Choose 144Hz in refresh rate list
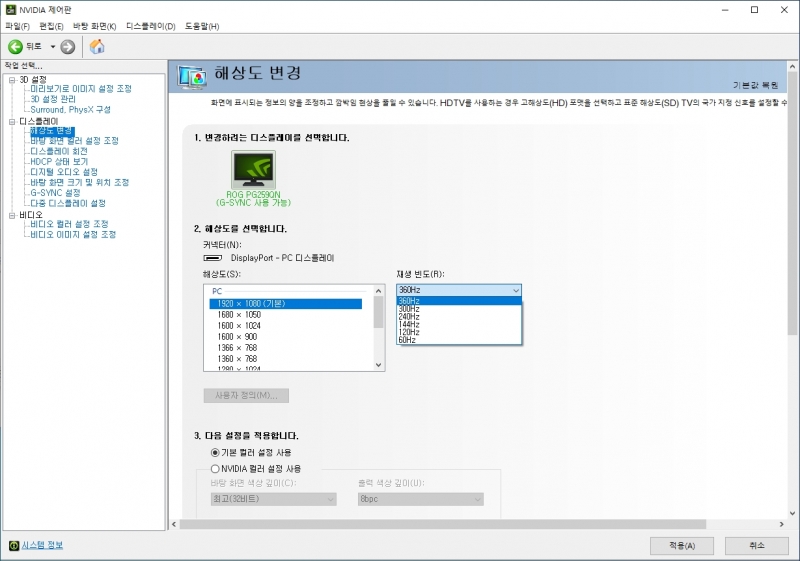This screenshot has height=561, width=800. tap(459, 324)
